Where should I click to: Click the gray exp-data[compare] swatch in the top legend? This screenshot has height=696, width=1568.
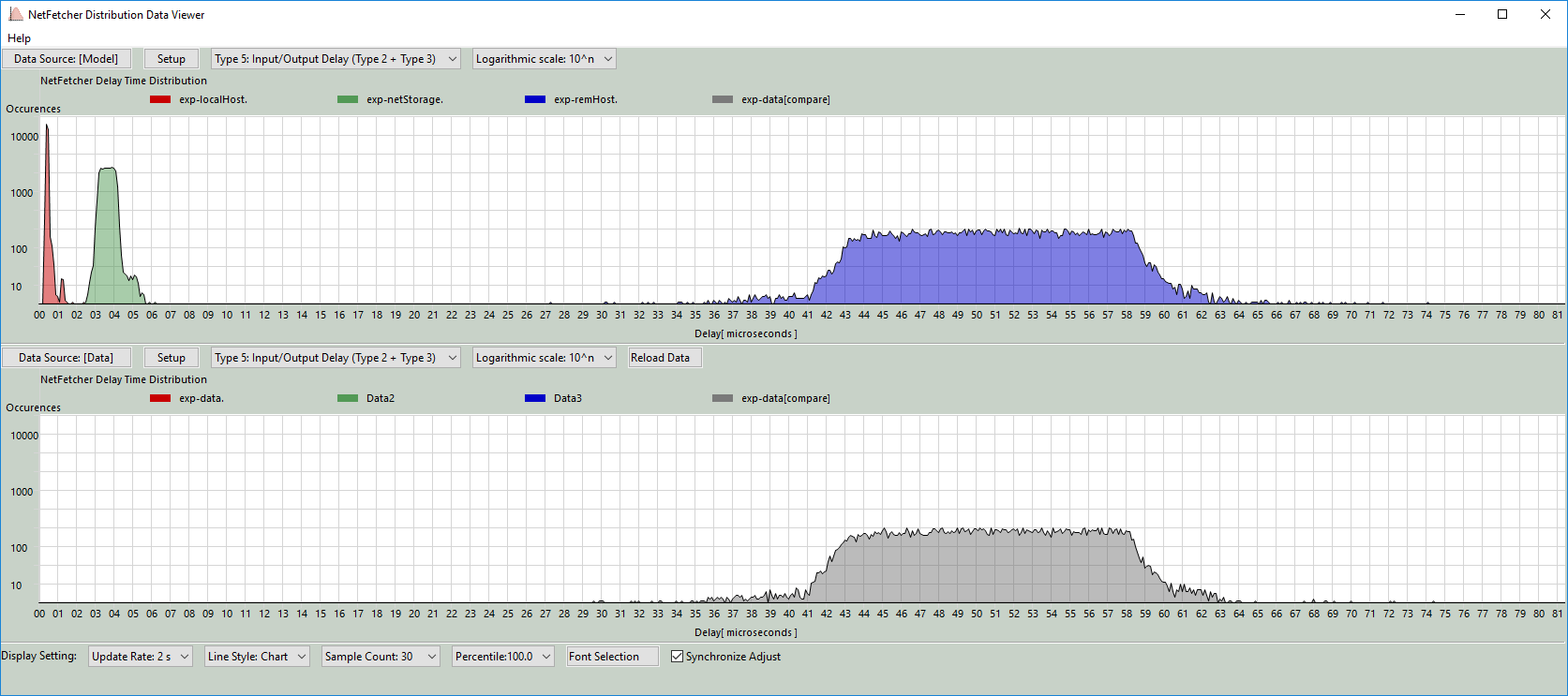[723, 99]
